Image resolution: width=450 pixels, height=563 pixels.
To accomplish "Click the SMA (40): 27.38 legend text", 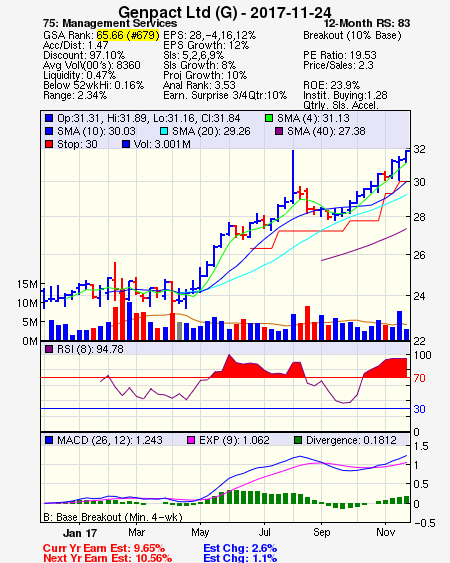I will [x=326, y=131].
